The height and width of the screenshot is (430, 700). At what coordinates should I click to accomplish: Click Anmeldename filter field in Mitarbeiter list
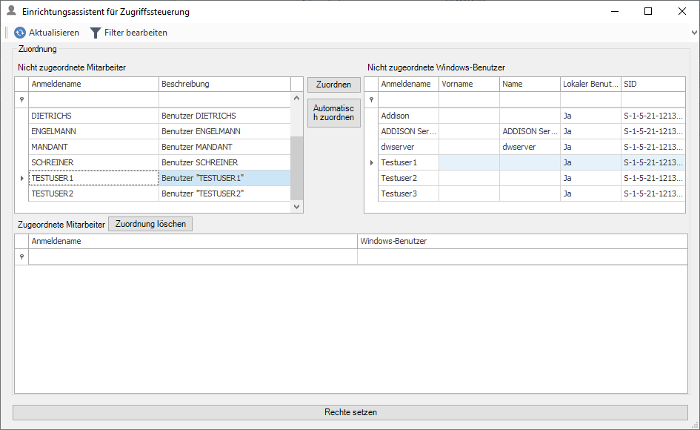point(94,100)
